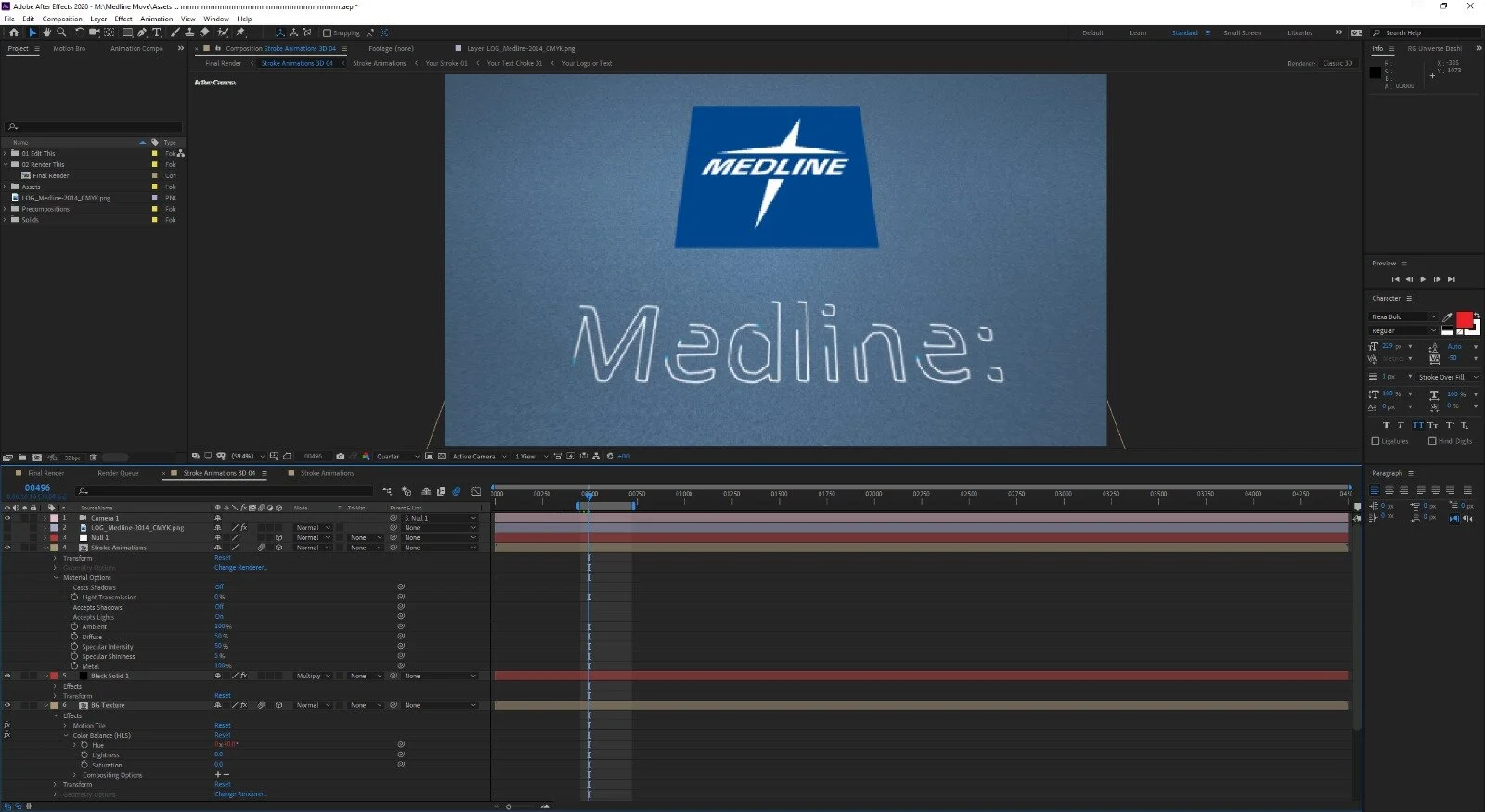Viewport: 1485px width, 812px height.
Task: Click Reset for Color Balance (HLS)
Action: coord(223,735)
